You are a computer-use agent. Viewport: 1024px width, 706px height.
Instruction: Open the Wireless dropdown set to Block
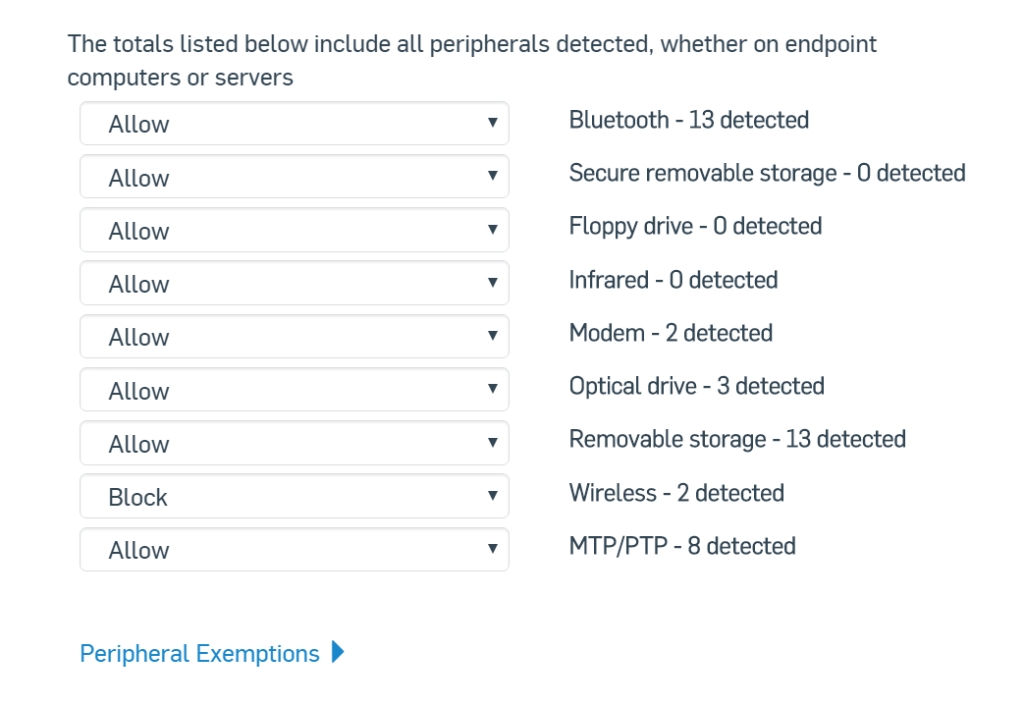point(294,497)
